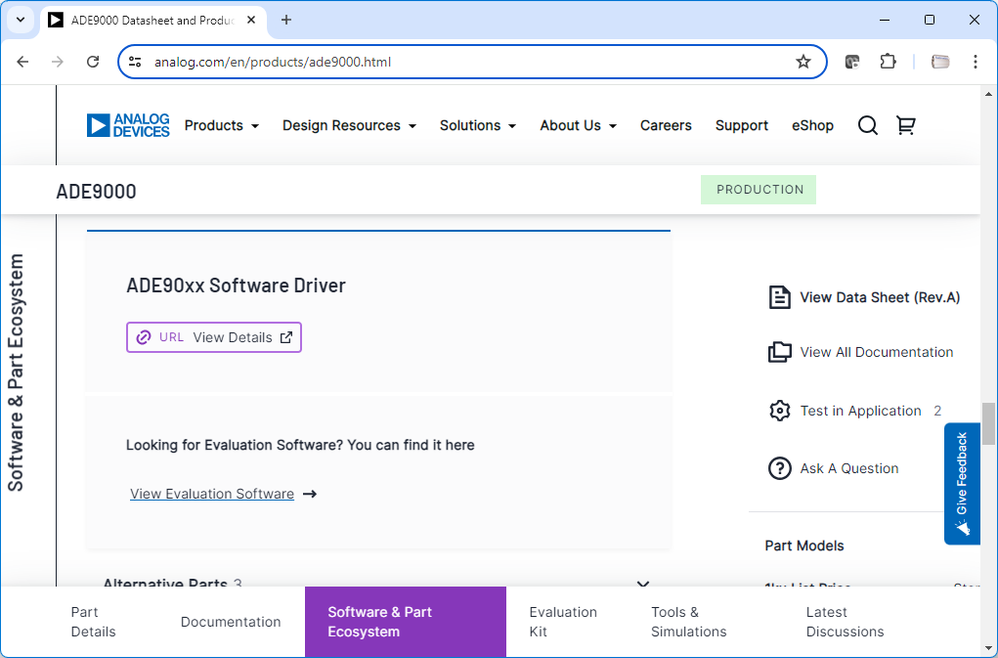Image resolution: width=998 pixels, height=658 pixels.
Task: Bookmark this page with the star icon
Action: tap(803, 62)
